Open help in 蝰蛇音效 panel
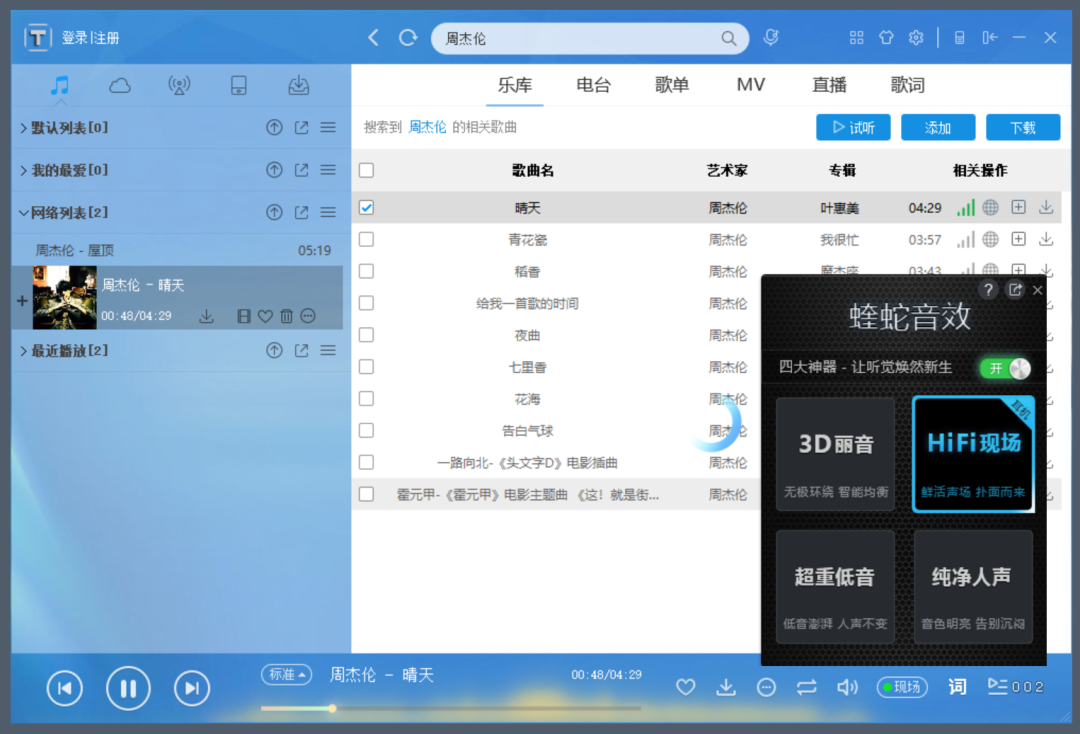The height and width of the screenshot is (734, 1080). coord(988,290)
